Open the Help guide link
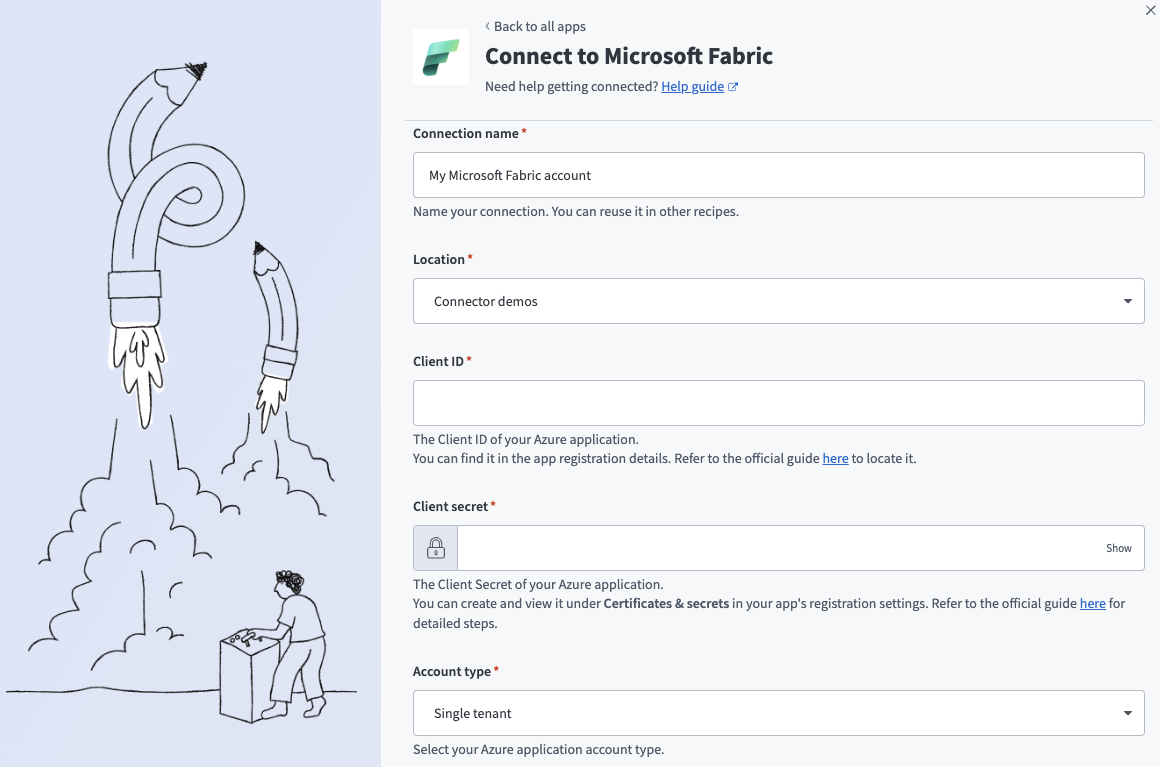Screen dimensions: 1160x767 (693, 86)
